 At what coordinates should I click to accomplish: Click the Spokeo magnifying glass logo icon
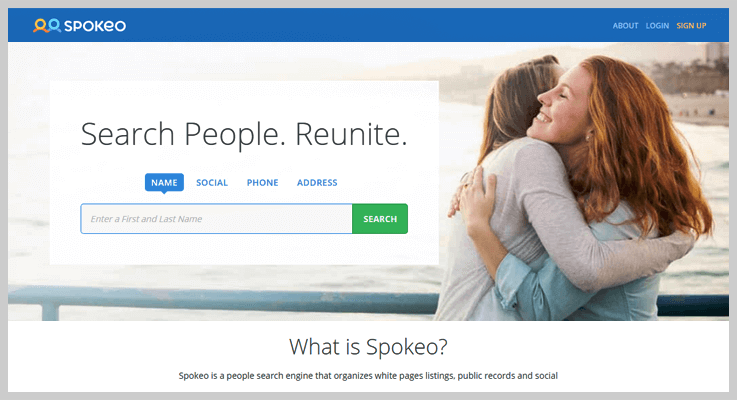(47, 25)
